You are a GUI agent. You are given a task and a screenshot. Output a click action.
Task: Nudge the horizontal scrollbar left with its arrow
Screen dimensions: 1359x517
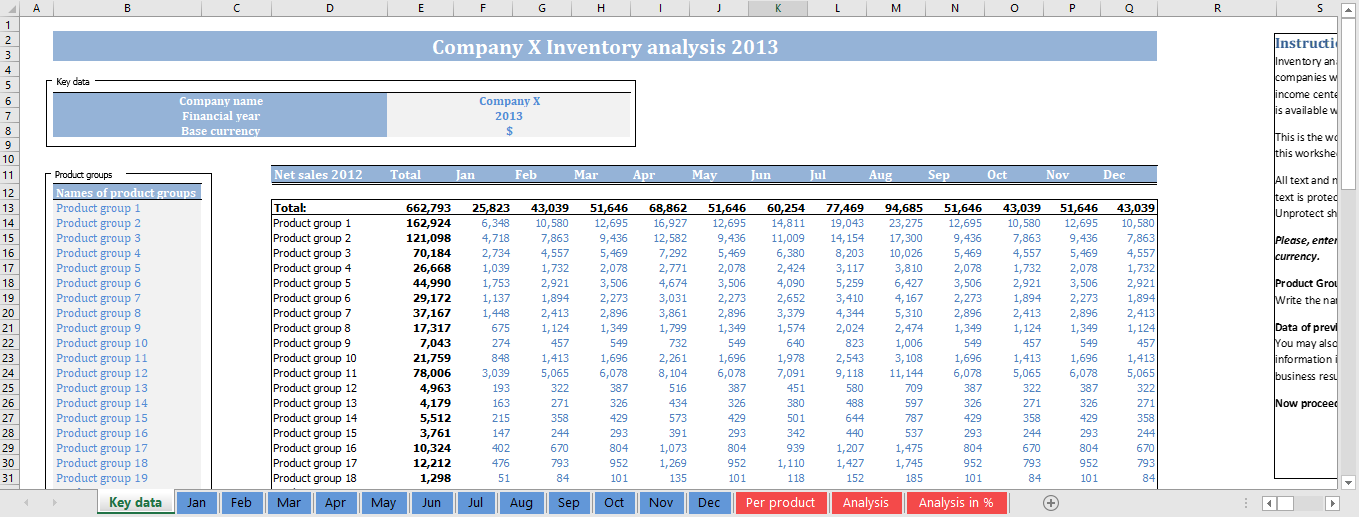[1268, 503]
